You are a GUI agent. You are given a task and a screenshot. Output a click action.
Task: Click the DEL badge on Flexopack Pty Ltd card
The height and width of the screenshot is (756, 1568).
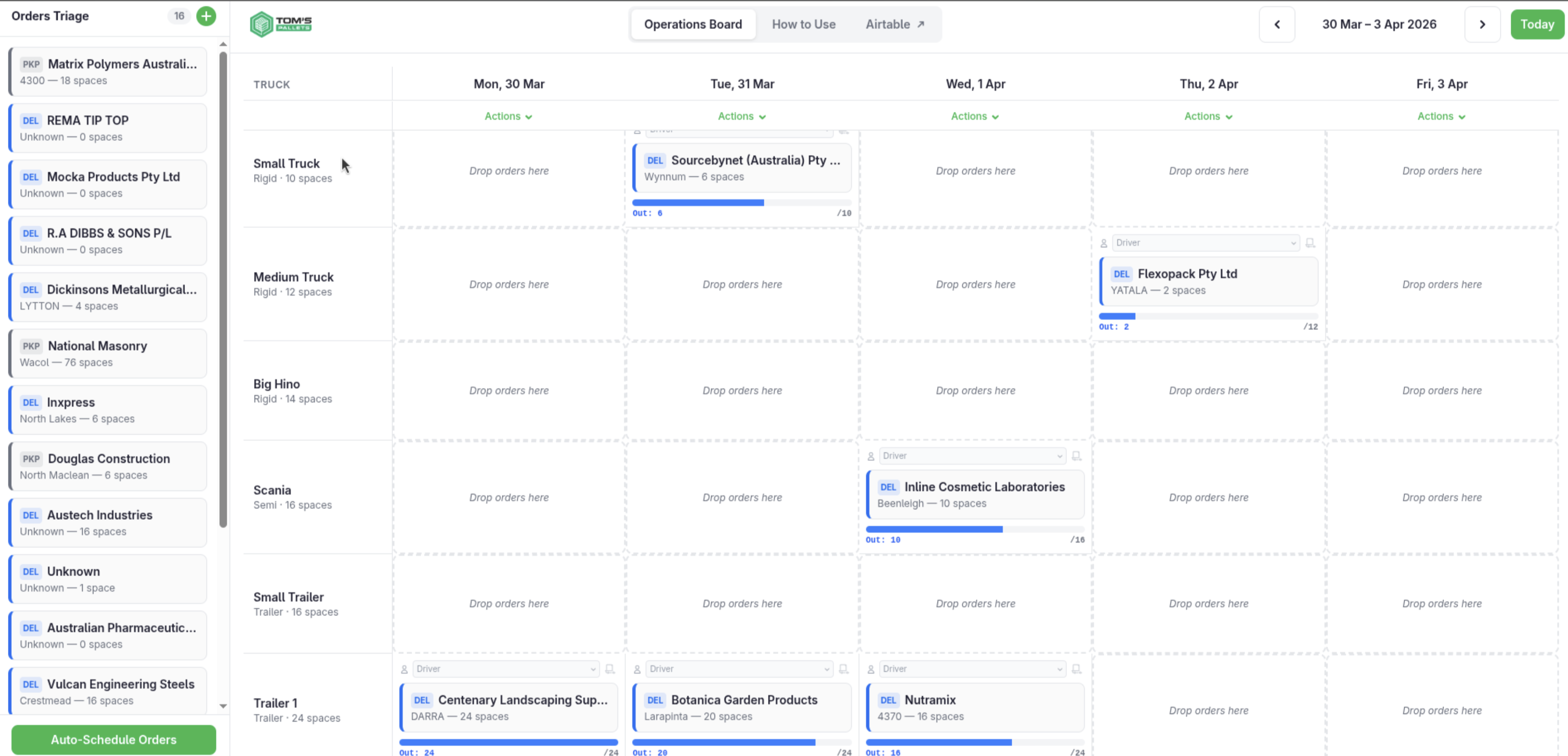[x=1121, y=274]
